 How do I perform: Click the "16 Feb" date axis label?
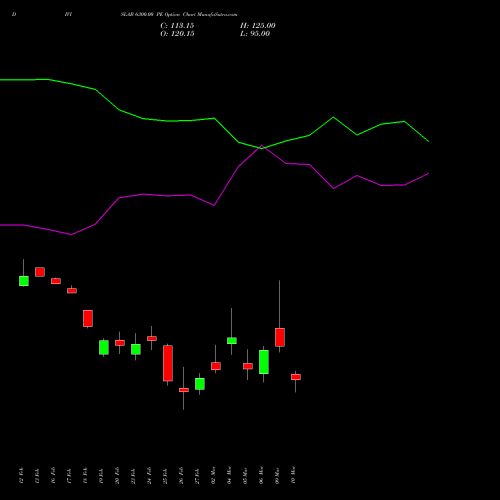pyautogui.click(x=53, y=476)
